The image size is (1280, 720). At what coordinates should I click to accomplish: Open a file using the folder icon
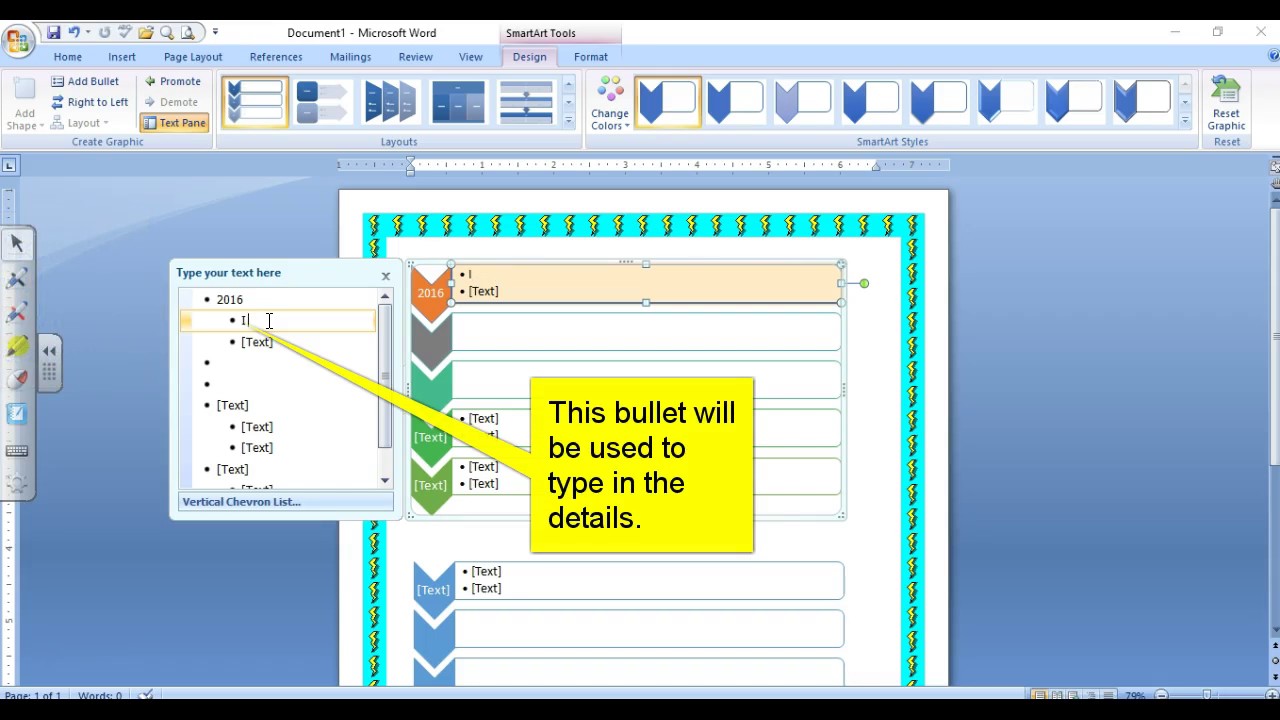coord(146,33)
